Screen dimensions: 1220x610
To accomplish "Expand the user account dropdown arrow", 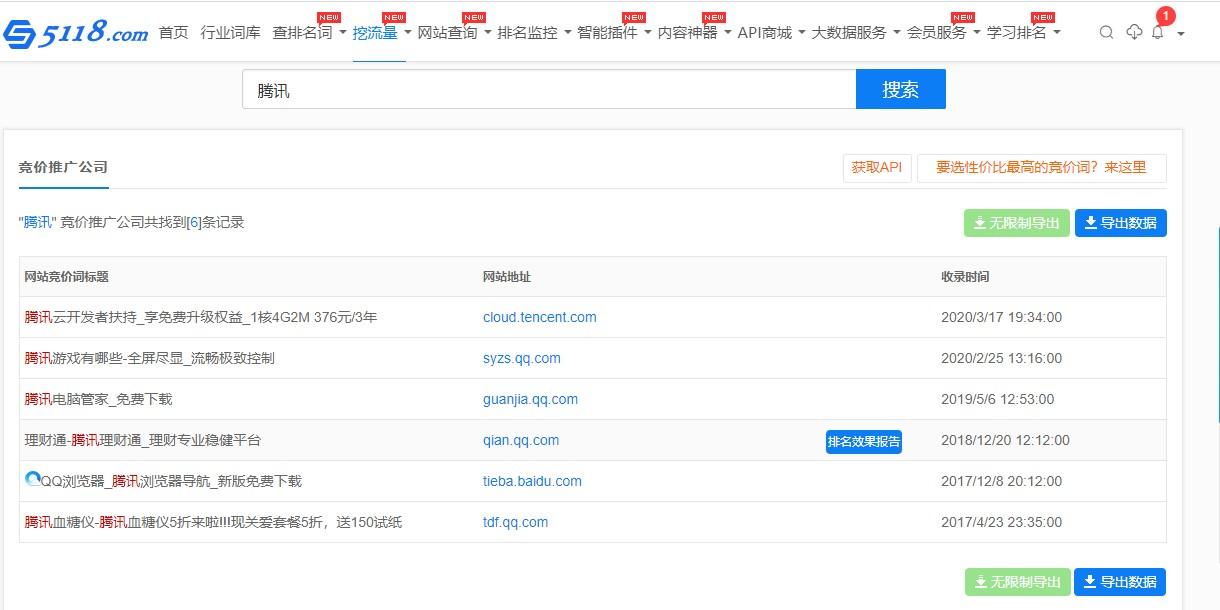I will point(1181,33).
